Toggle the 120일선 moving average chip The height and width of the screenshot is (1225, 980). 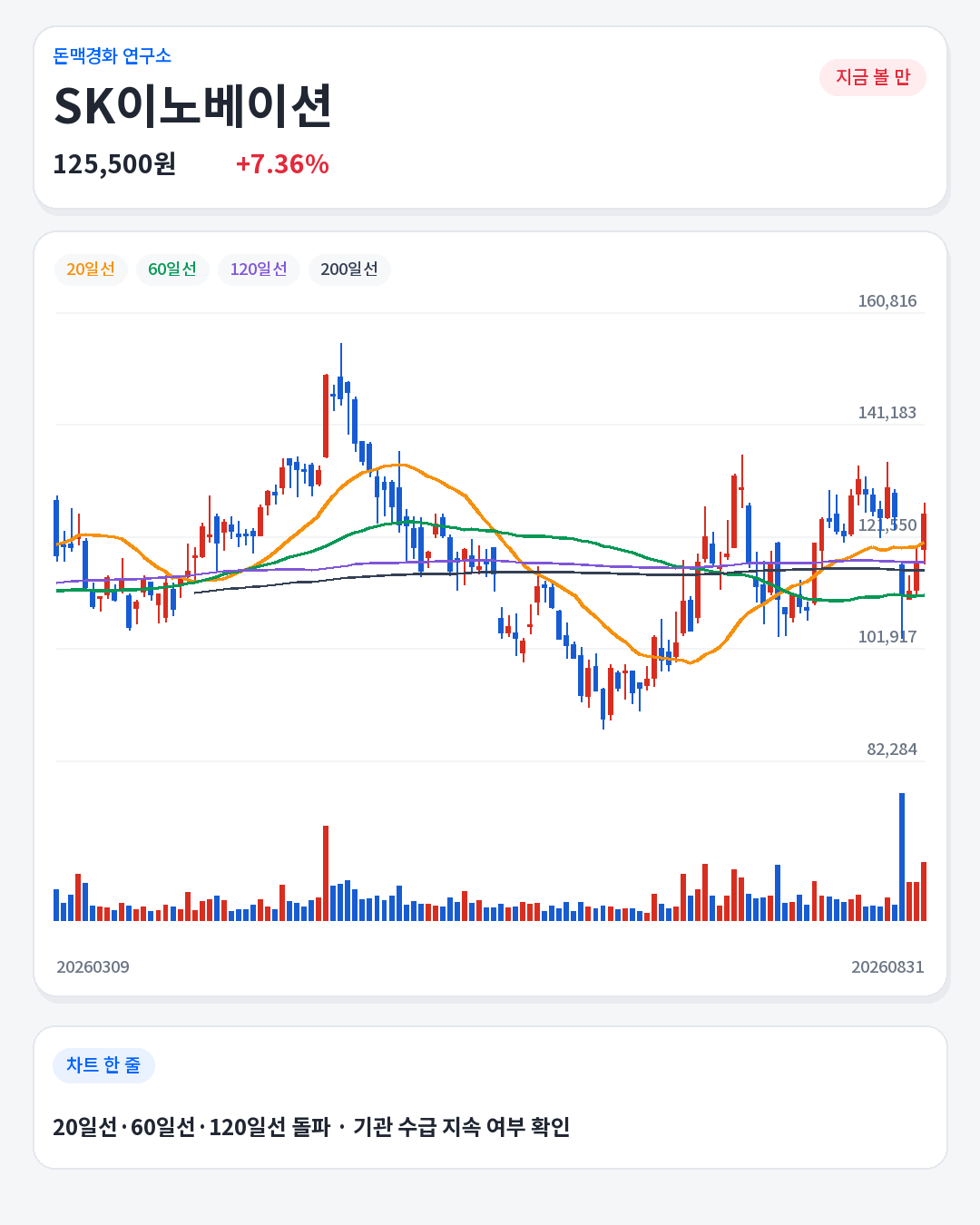[259, 269]
